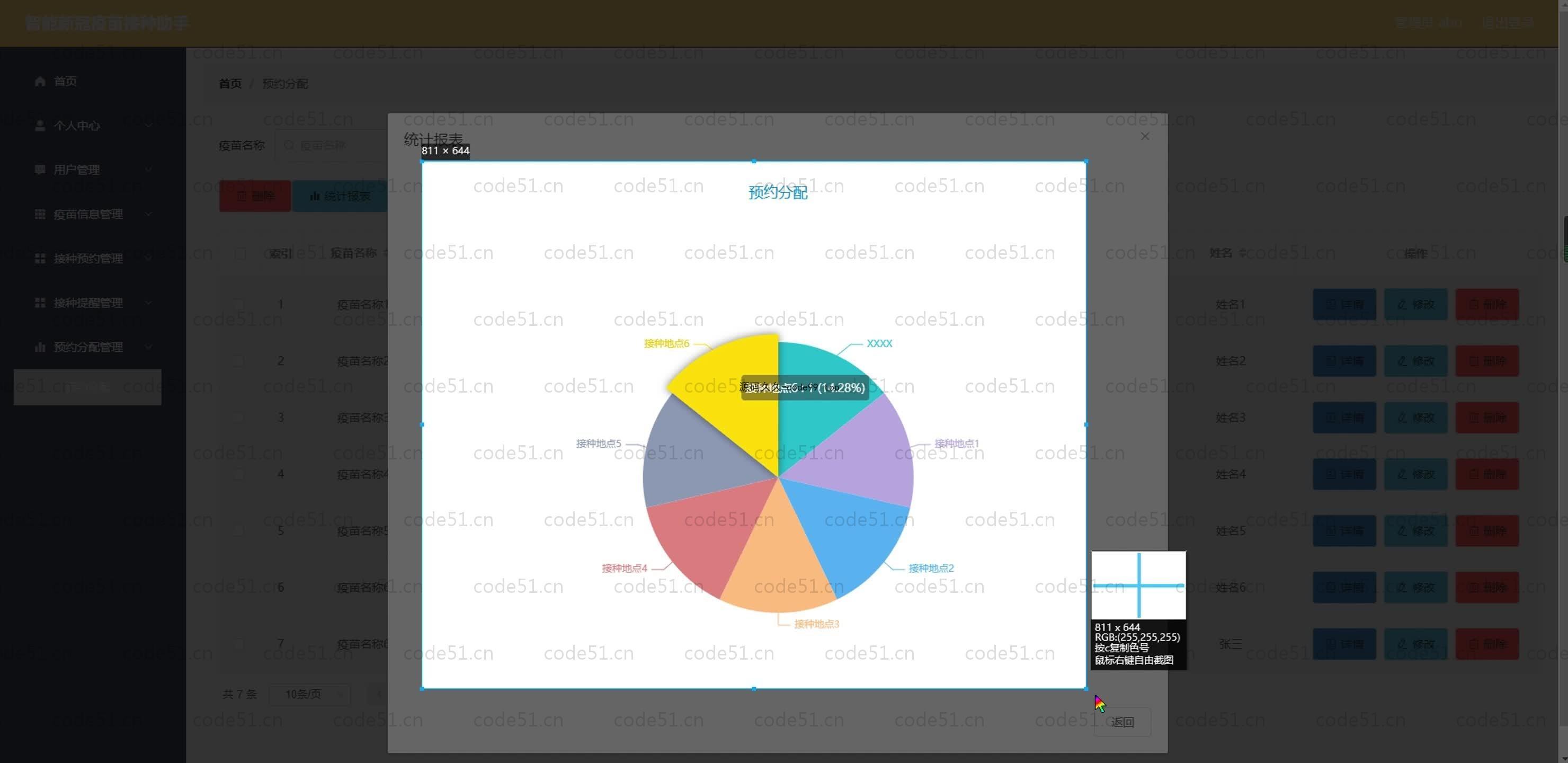Check the checkbox for row 6
1568x763 pixels.
coord(239,587)
